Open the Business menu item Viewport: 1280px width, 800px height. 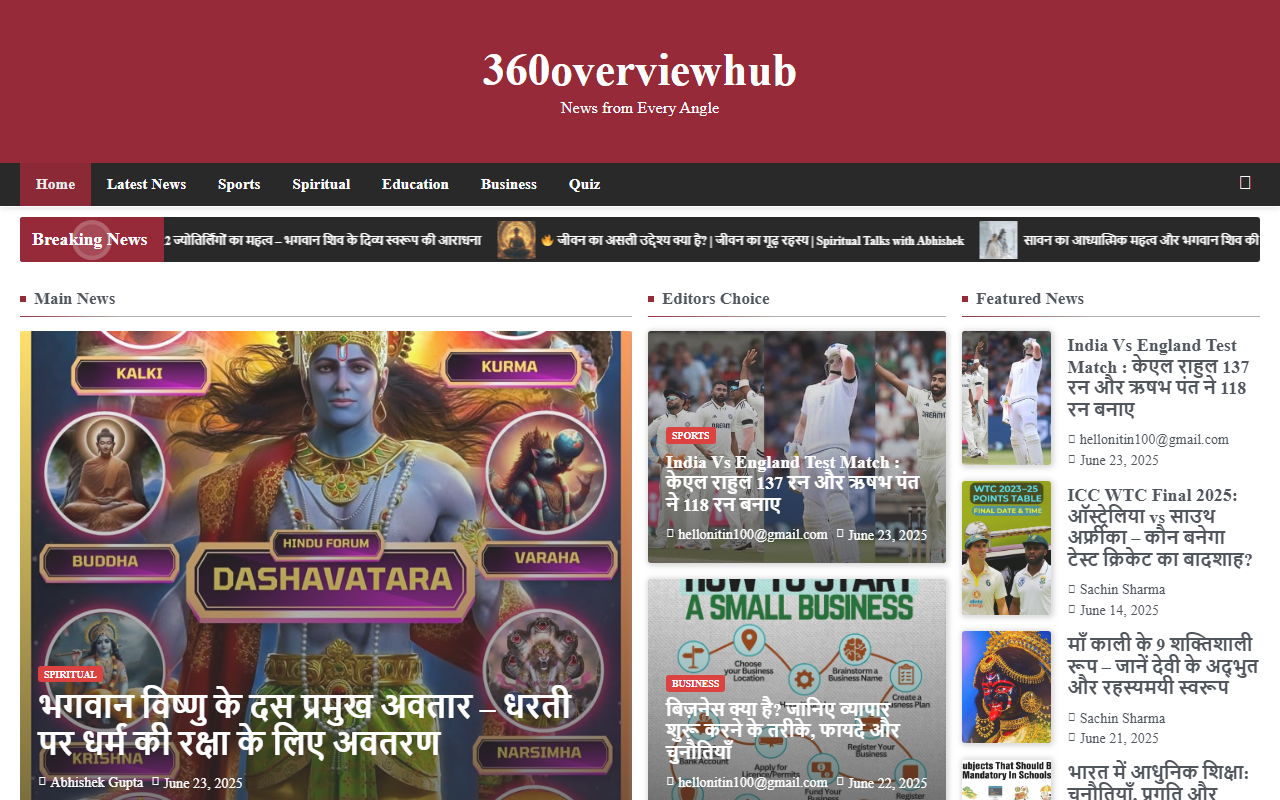pyautogui.click(x=509, y=184)
